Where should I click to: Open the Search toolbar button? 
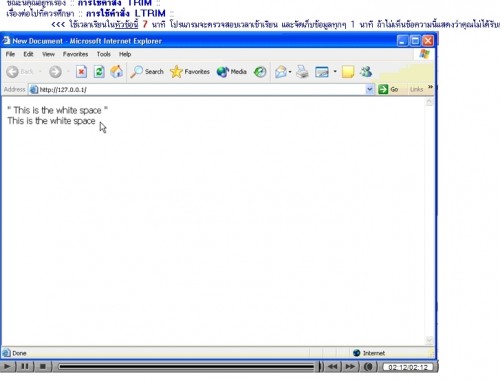147,72
